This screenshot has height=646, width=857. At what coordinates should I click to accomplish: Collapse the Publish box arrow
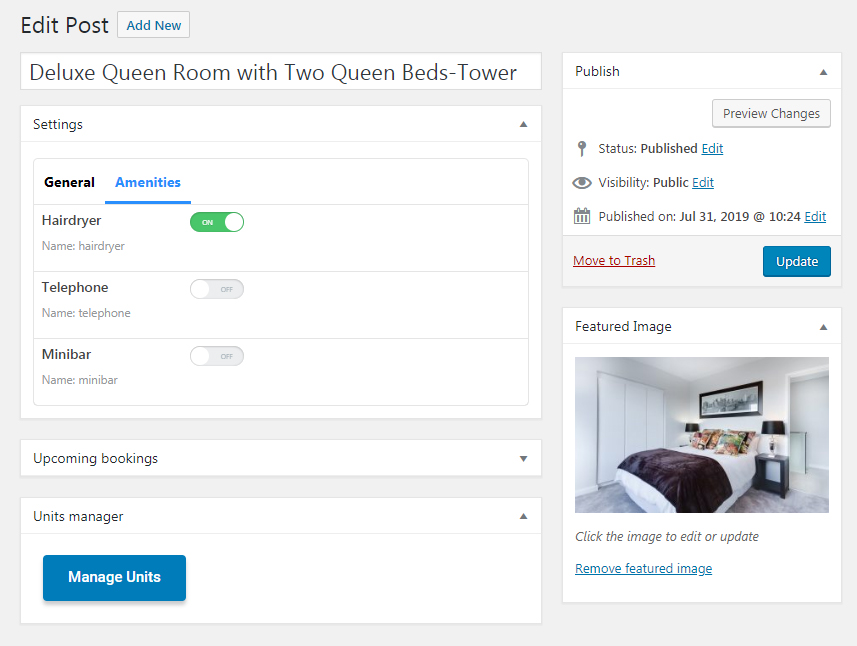824,72
